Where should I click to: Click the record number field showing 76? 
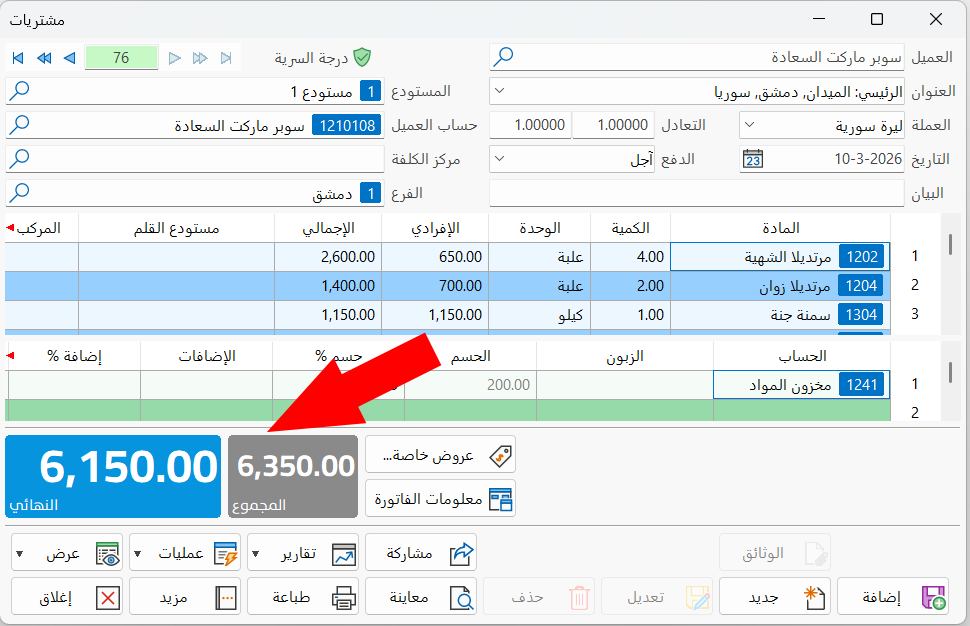pyautogui.click(x=121, y=58)
